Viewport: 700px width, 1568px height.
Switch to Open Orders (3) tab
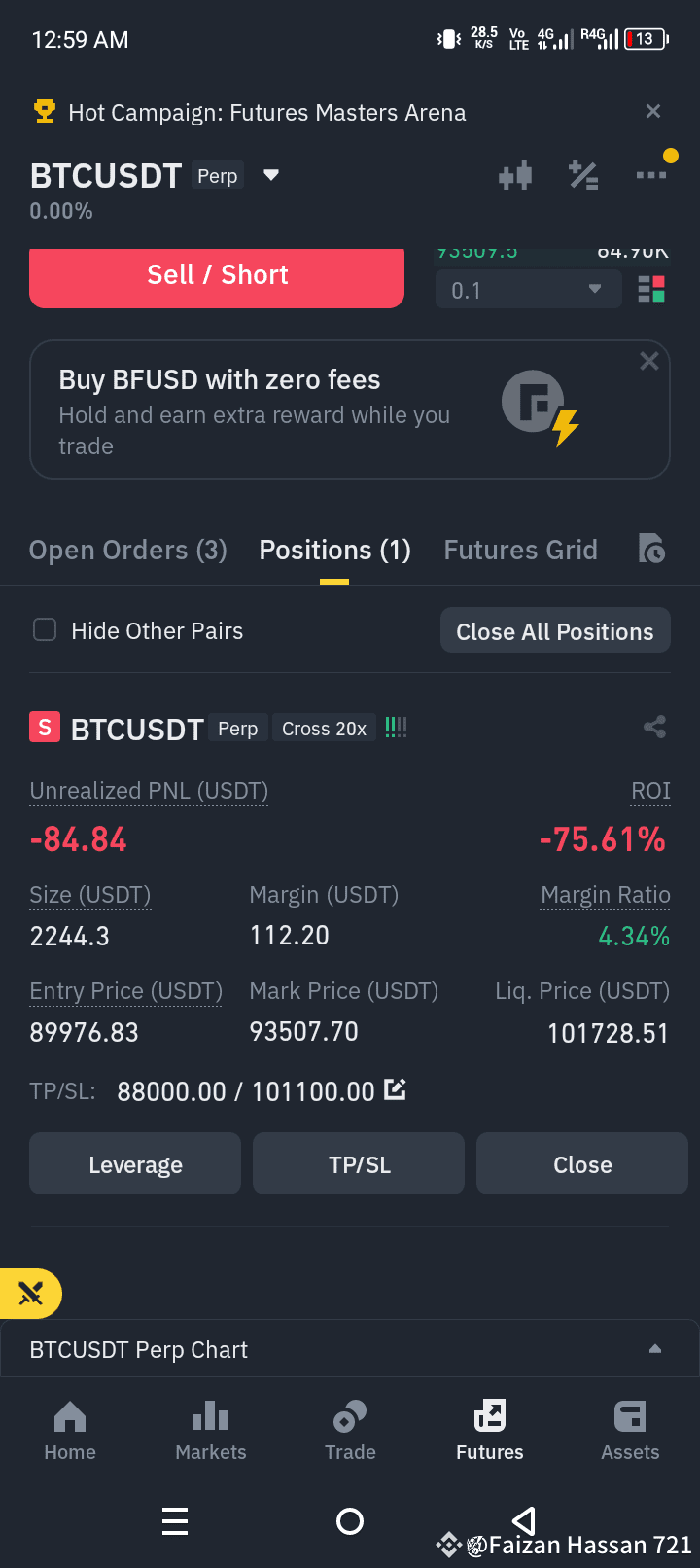[128, 551]
